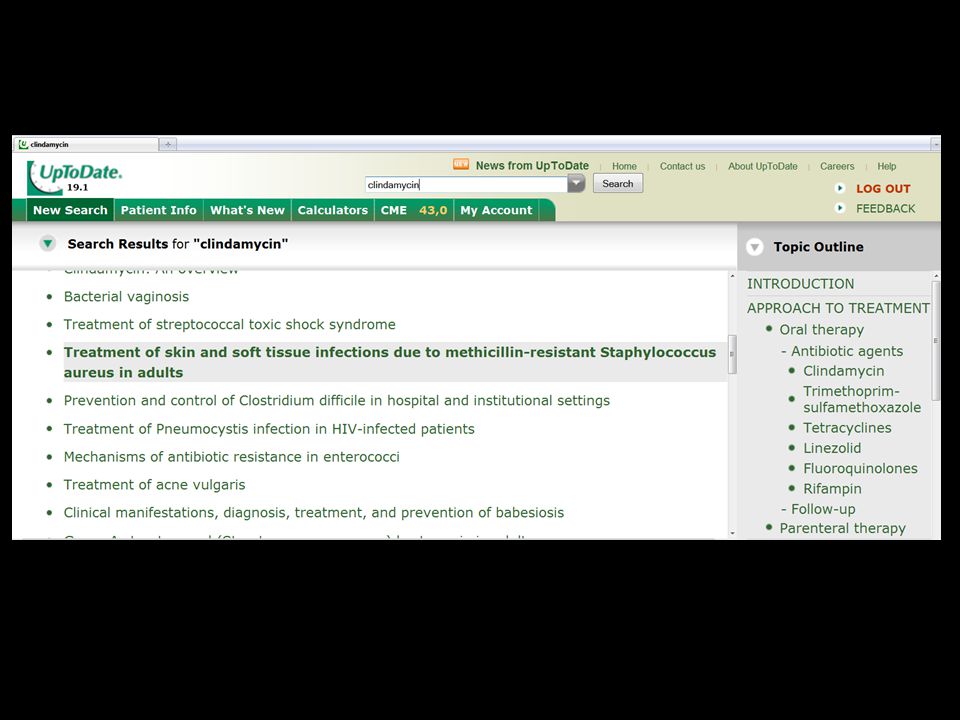The image size is (960, 720).
Task: Open the babesiosis clinical manifestations result
Action: (313, 512)
